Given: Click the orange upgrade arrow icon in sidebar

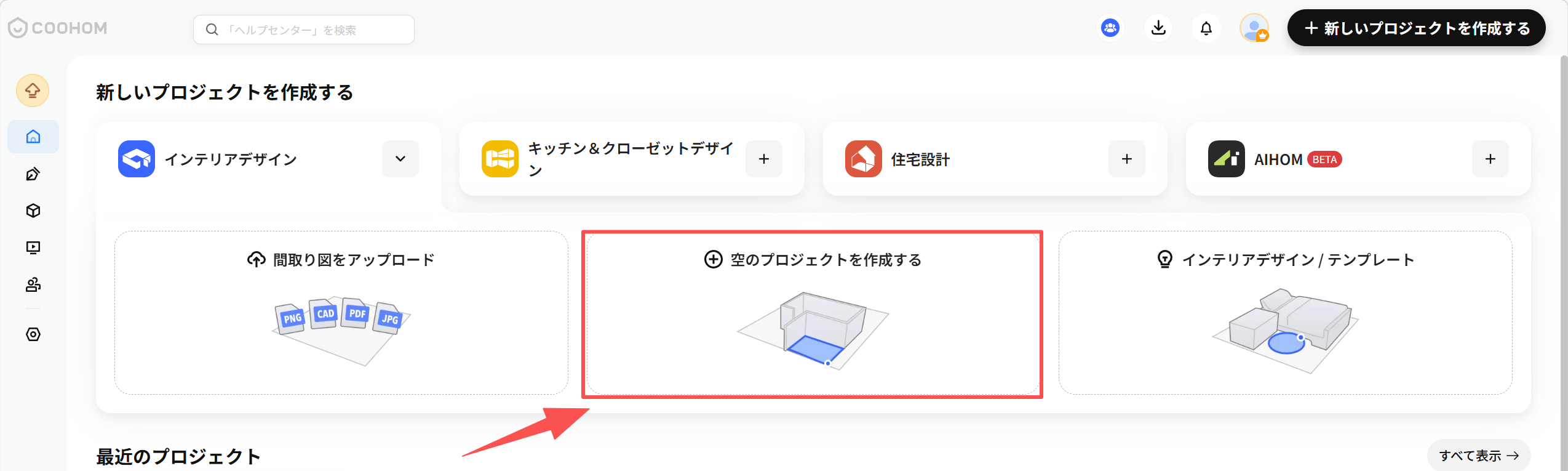Looking at the screenshot, I should 33,91.
